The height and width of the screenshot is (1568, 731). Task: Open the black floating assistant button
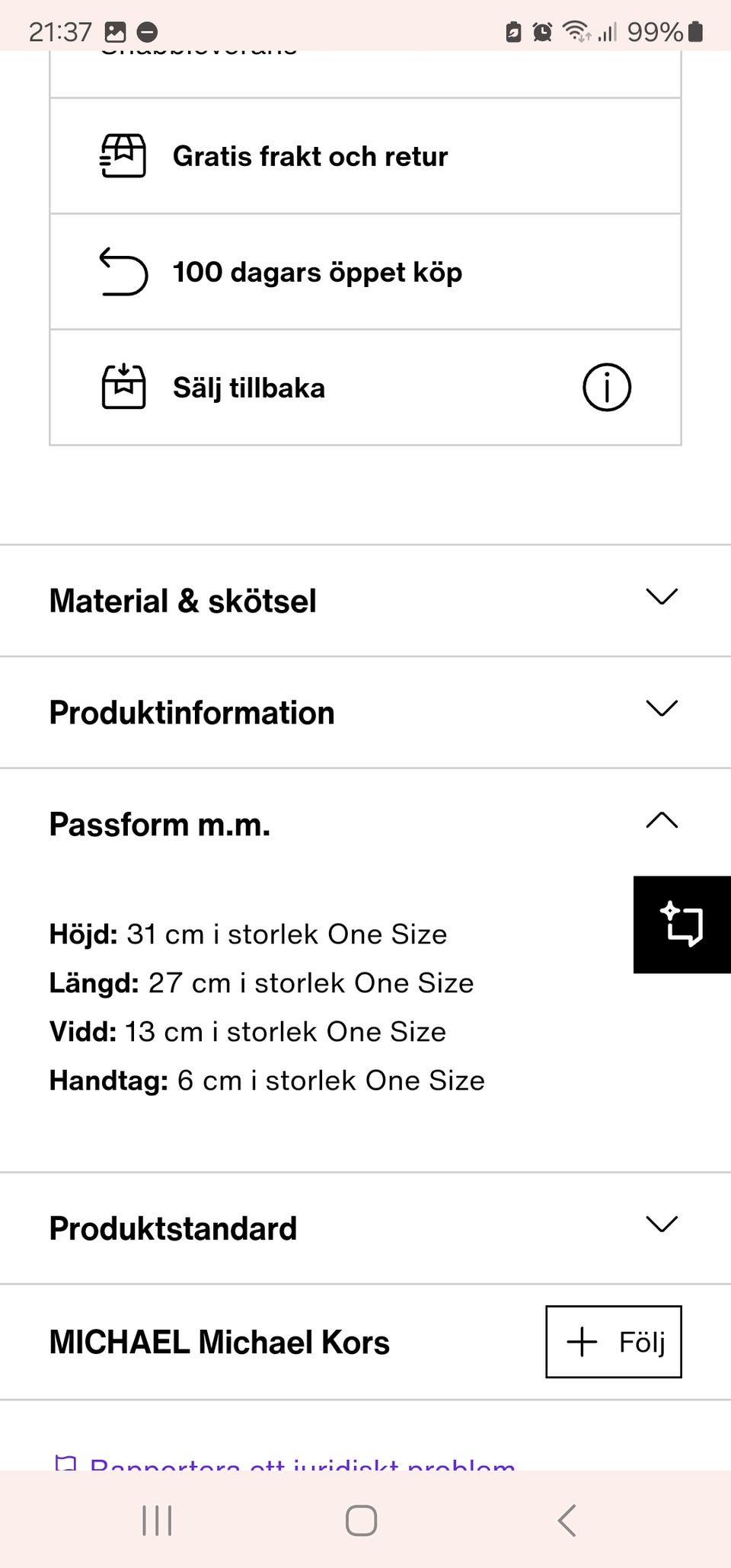click(682, 924)
